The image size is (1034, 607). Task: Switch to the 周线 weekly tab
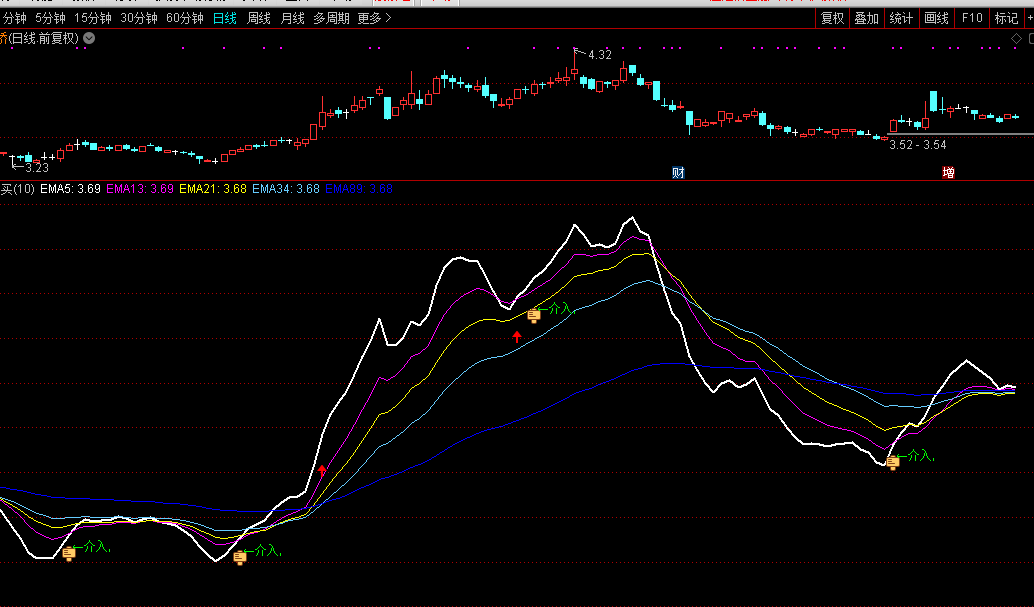(259, 18)
